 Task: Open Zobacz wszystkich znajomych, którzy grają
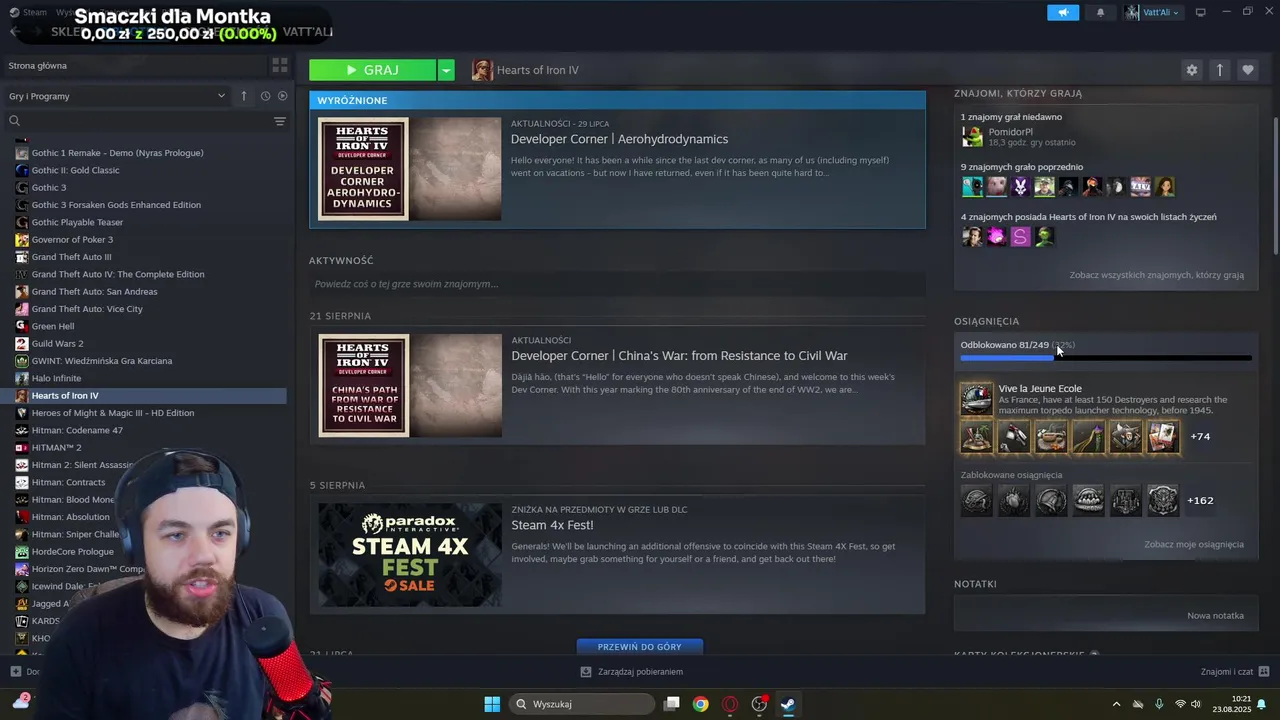1156,275
